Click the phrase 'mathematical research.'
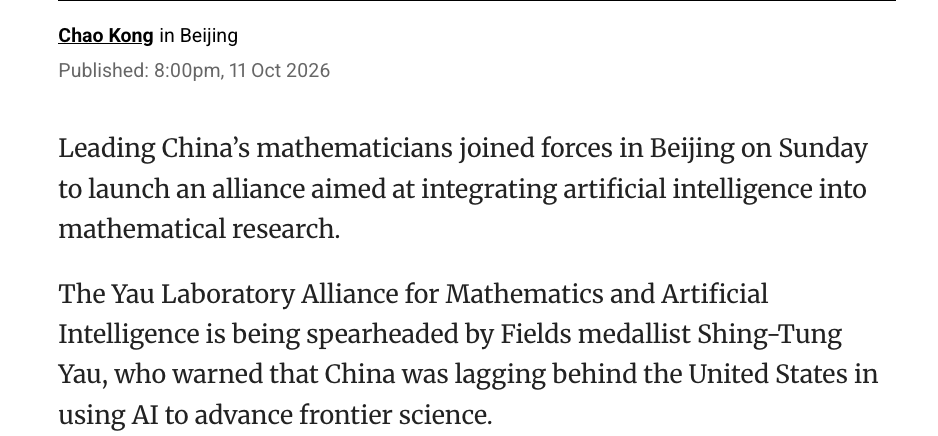This screenshot has width=938, height=436. (199, 229)
